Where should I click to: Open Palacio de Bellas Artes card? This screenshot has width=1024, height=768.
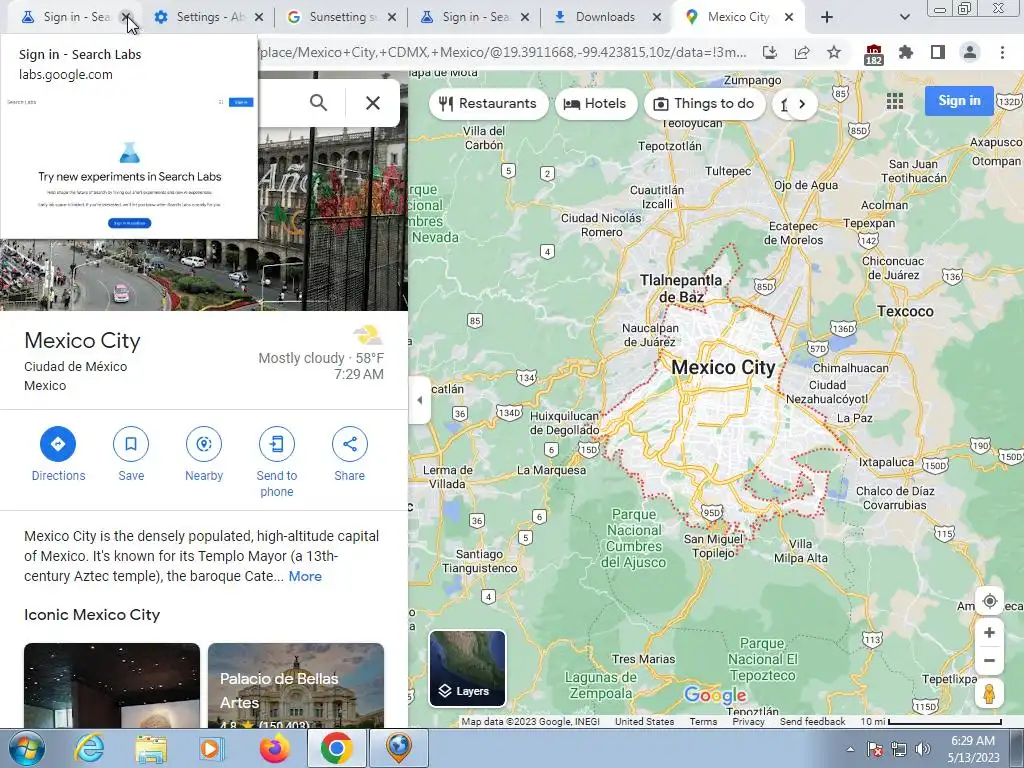296,685
